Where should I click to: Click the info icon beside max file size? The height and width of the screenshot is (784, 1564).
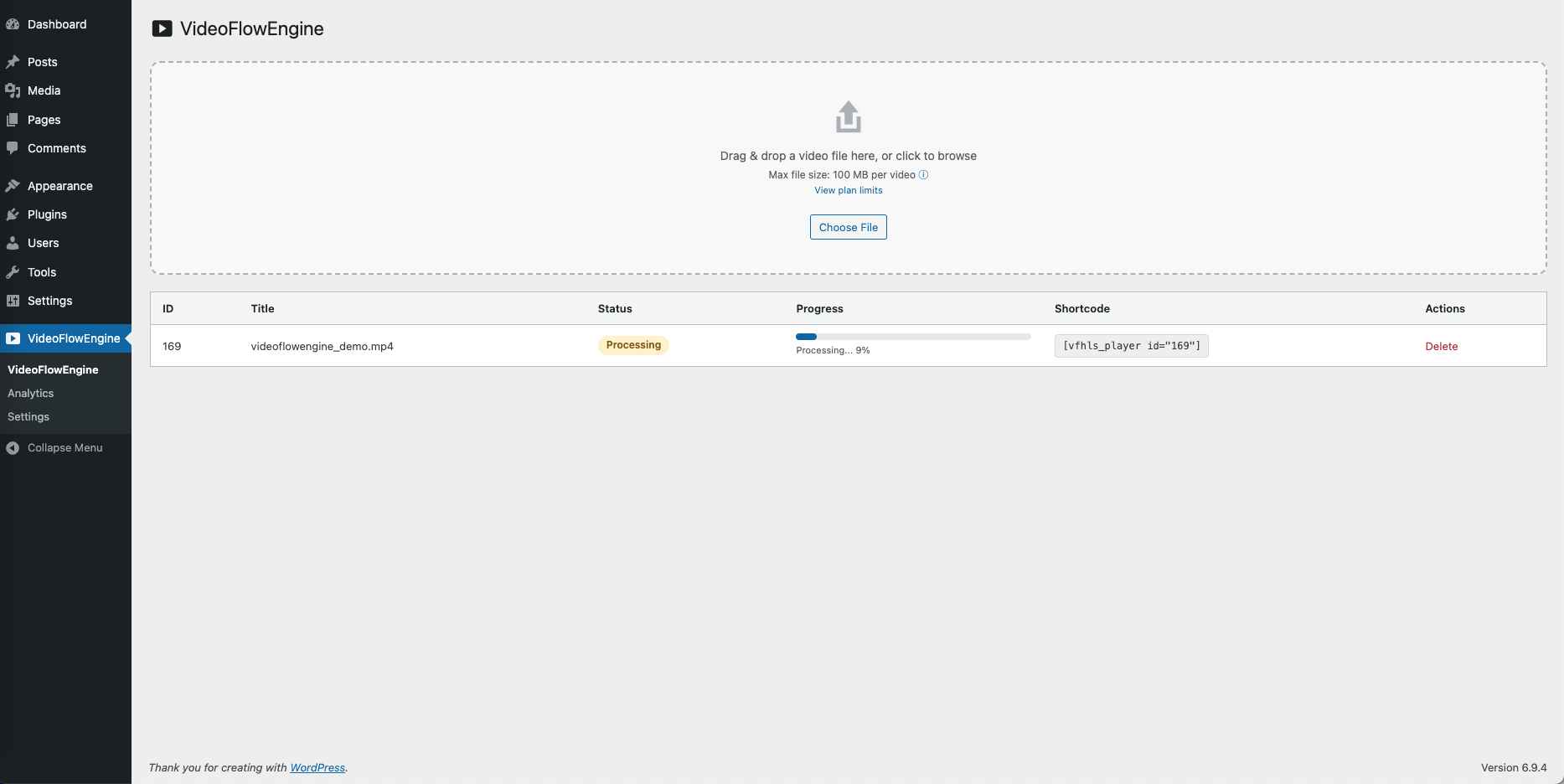924,175
